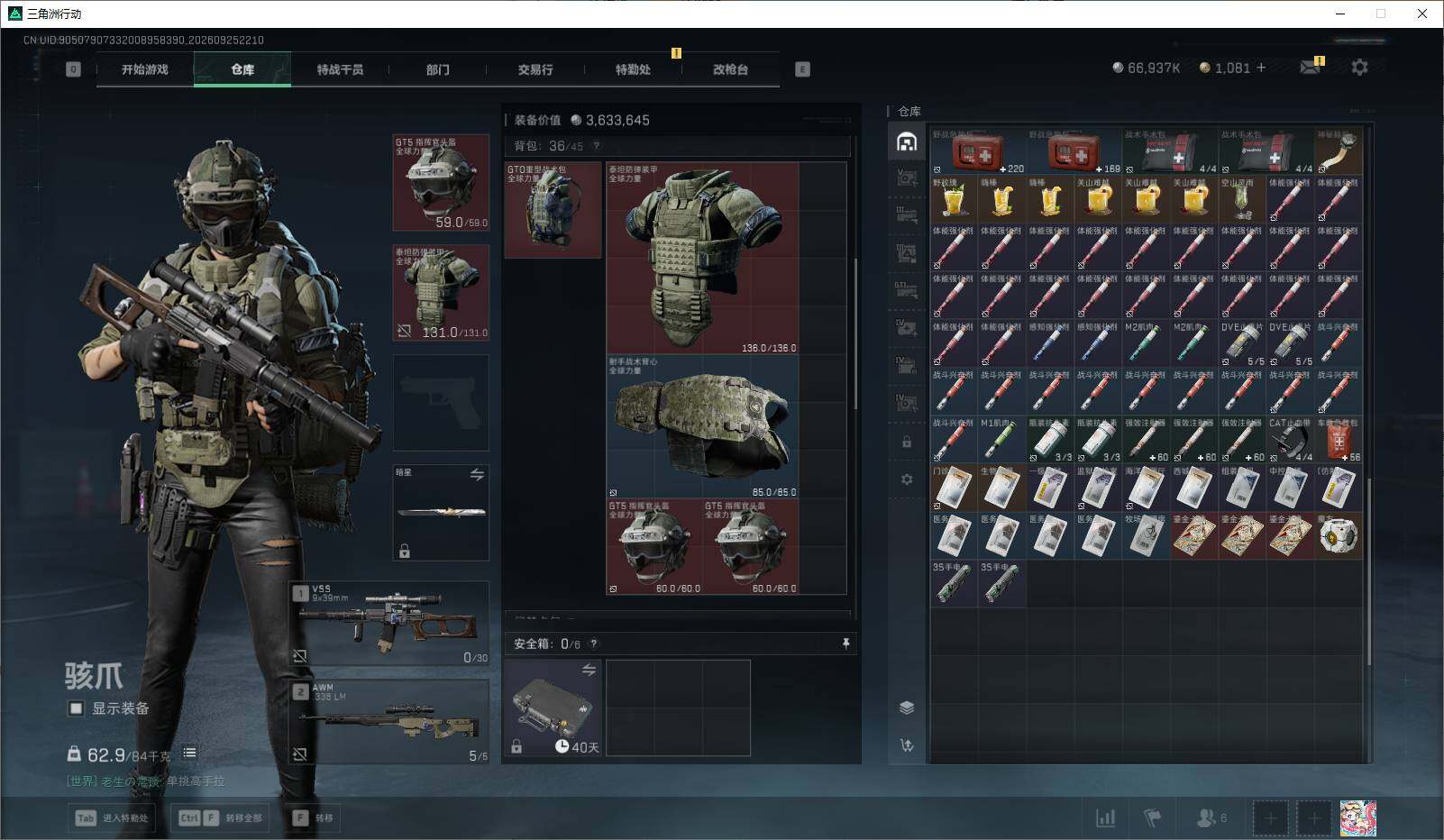This screenshot has width=1444, height=840.
Task: Select the red 车载急救包 with +56
Action: click(1339, 439)
